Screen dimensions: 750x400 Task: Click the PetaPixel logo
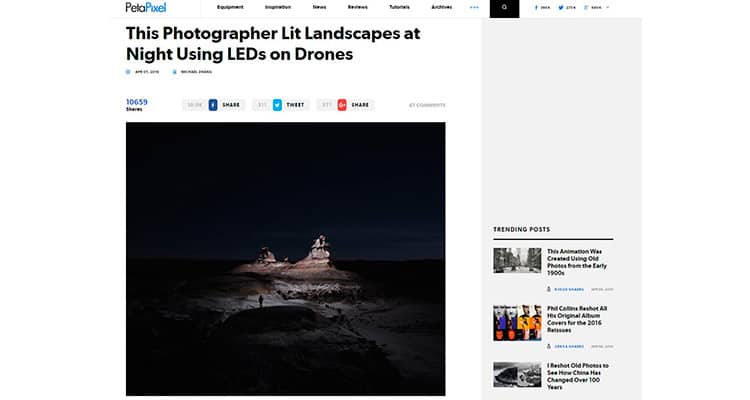click(x=146, y=7)
